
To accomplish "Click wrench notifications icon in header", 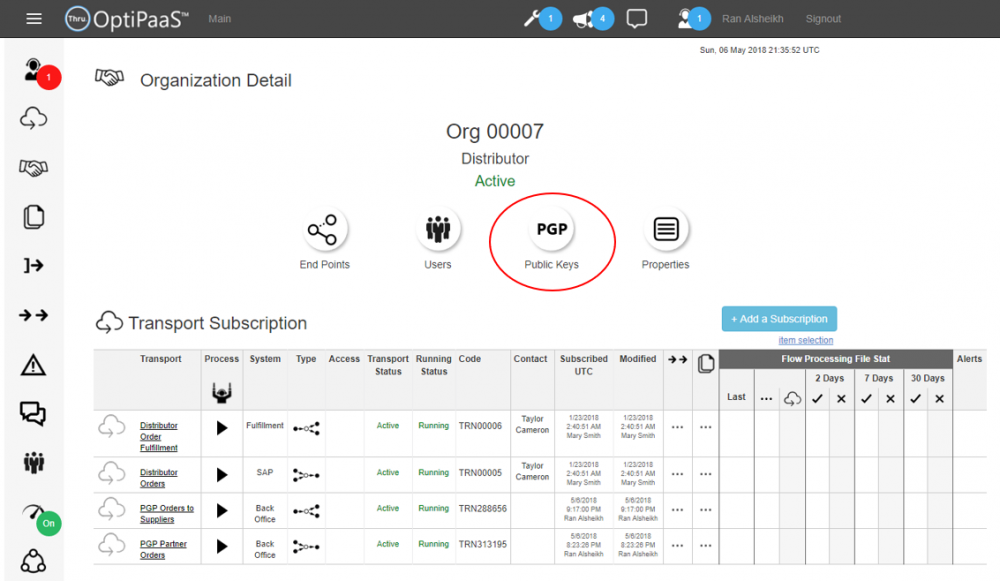I will [533, 19].
